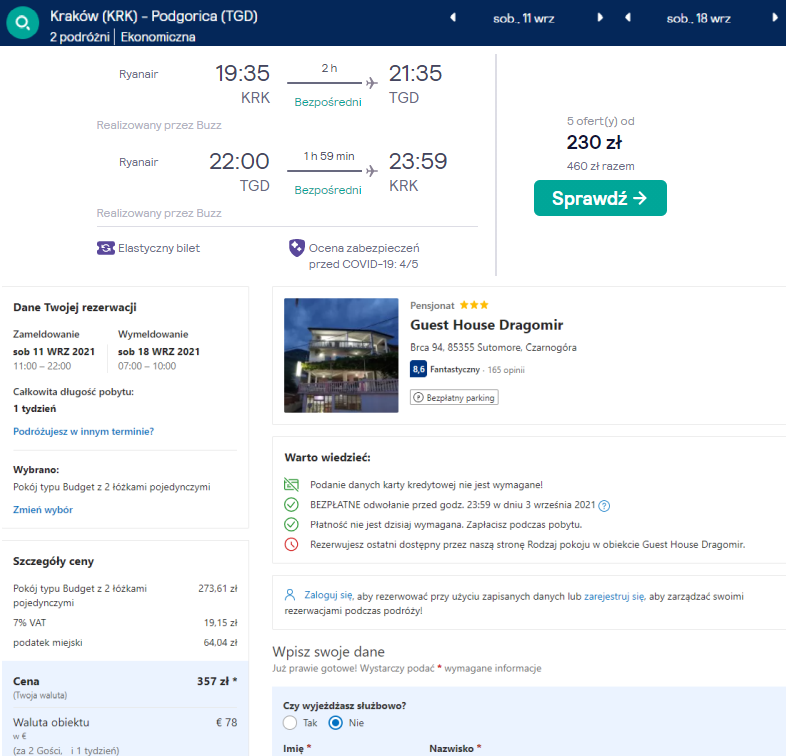Click the 273,61 zł room price

click(x=218, y=589)
